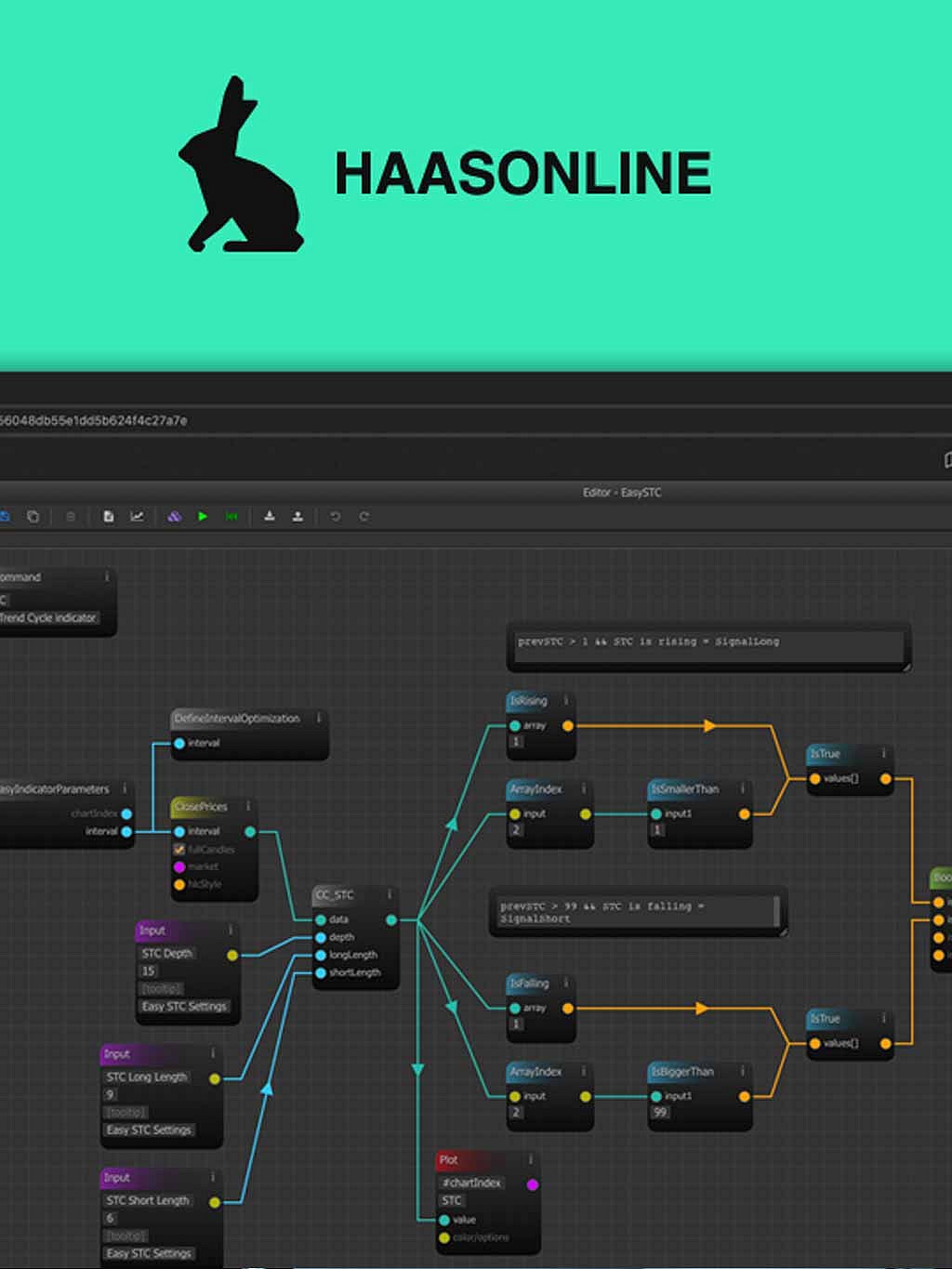The height and width of the screenshot is (1269, 952).
Task: Click the copy icon in the toolbar
Action: (x=33, y=516)
